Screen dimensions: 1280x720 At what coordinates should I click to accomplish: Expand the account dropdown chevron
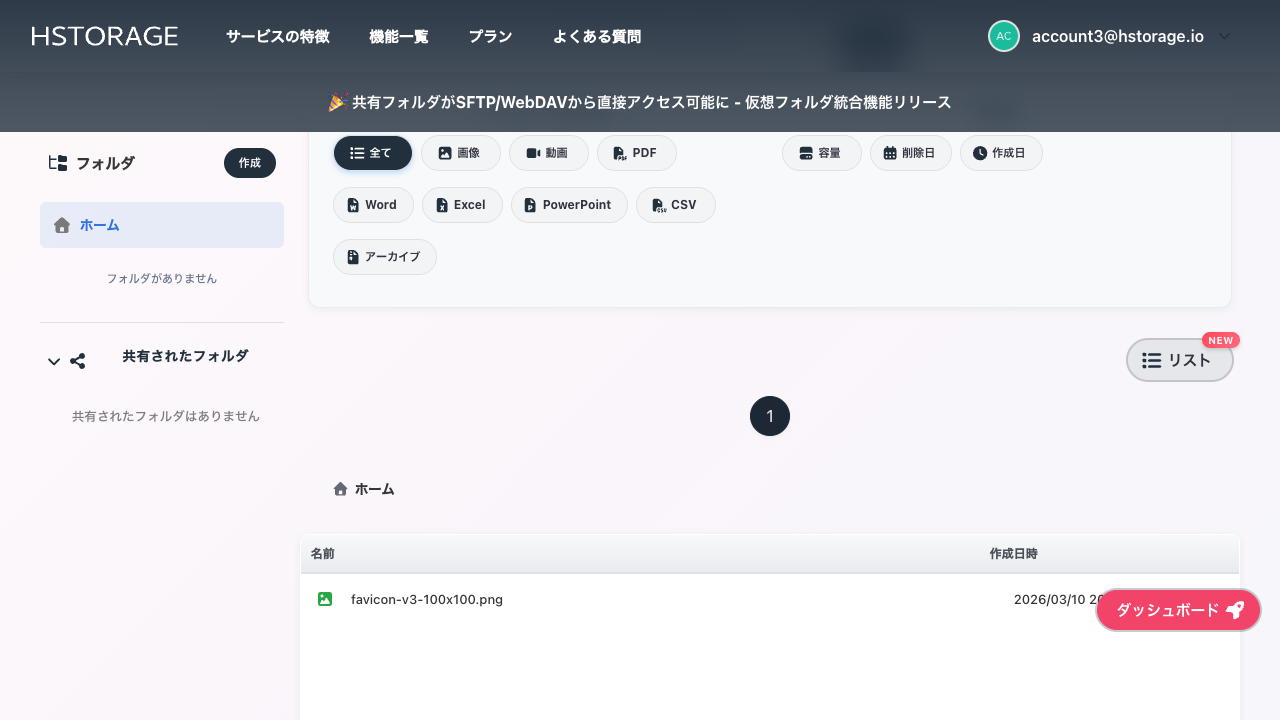[1225, 37]
